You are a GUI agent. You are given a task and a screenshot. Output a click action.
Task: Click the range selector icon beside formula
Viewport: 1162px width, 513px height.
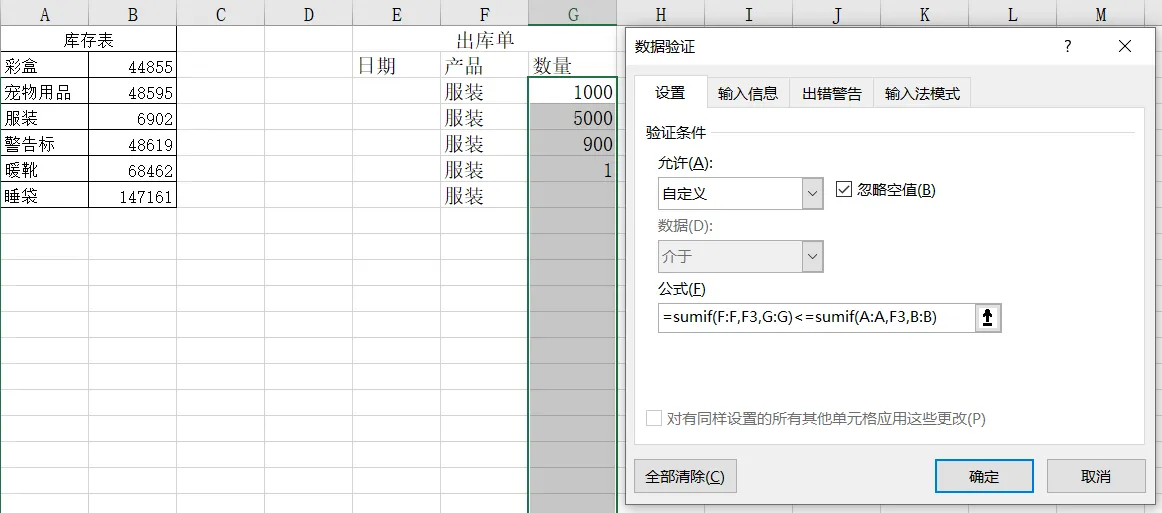[x=988, y=318]
